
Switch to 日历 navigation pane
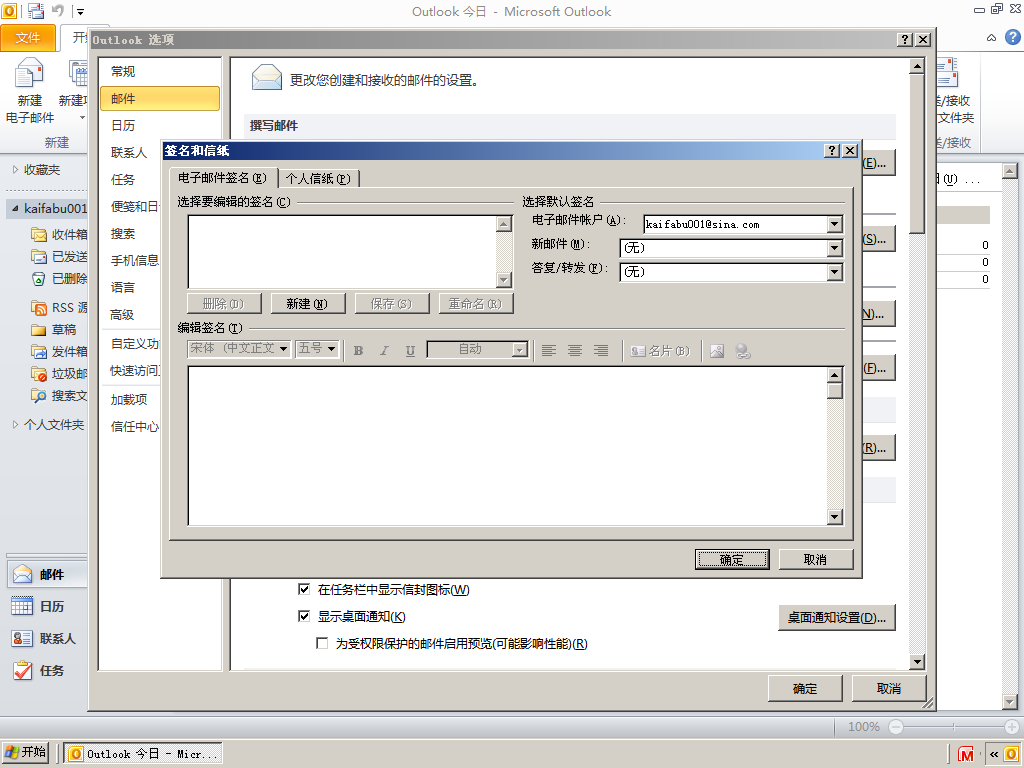pyautogui.click(x=47, y=606)
